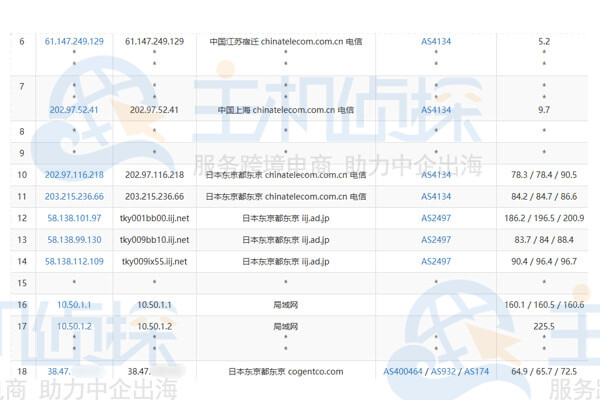Open the blue 38.47. IP link in hop 18
This screenshot has width=600, height=400.
tap(60, 372)
